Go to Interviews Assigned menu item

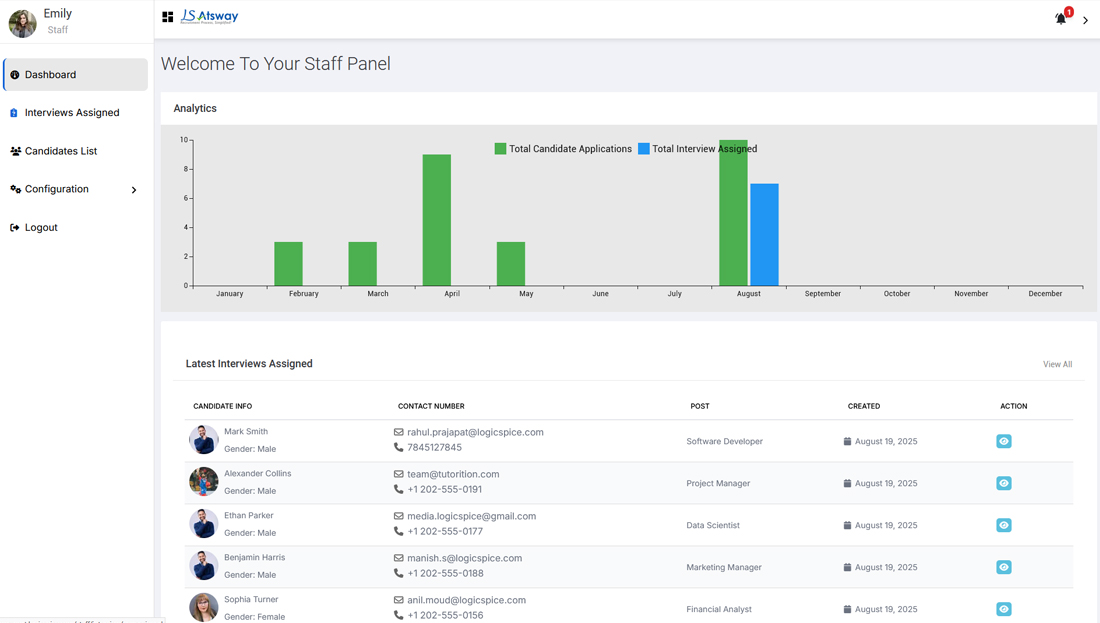coord(72,113)
